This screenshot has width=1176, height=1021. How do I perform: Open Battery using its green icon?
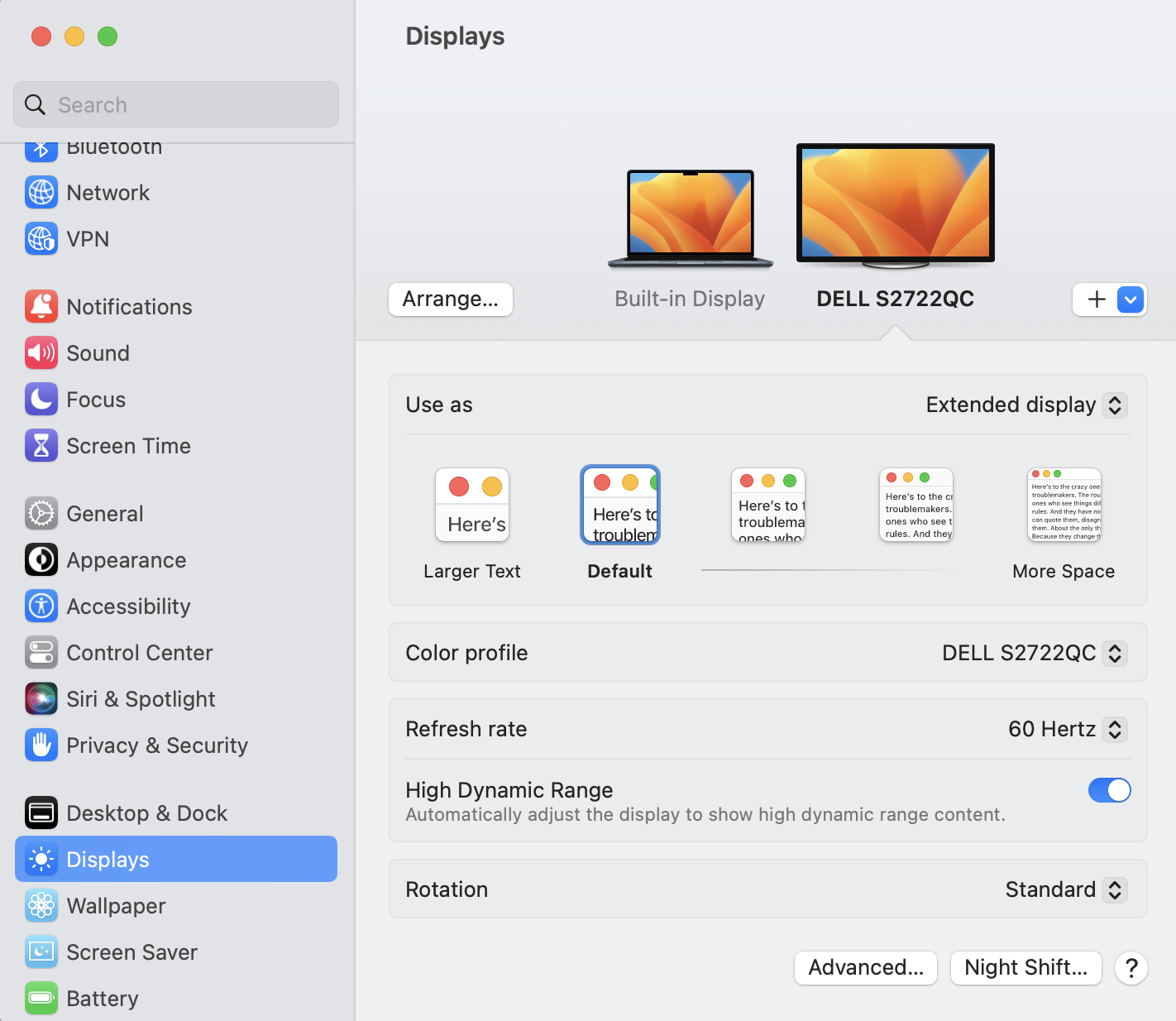tap(41, 998)
